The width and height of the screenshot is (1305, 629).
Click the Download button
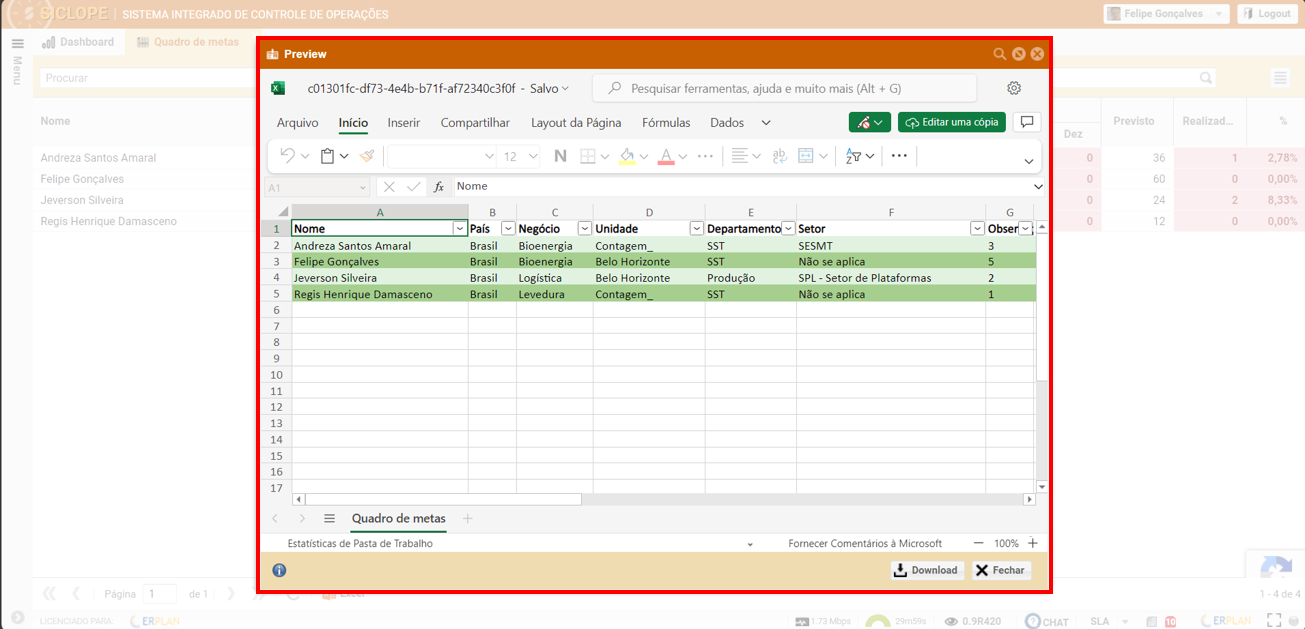[926, 570]
